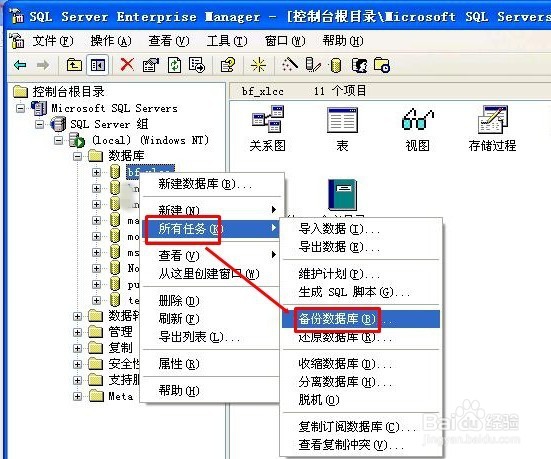Expand the bf_xlcc database node
The width and height of the screenshot is (551, 459).
pyautogui.click(x=96, y=172)
